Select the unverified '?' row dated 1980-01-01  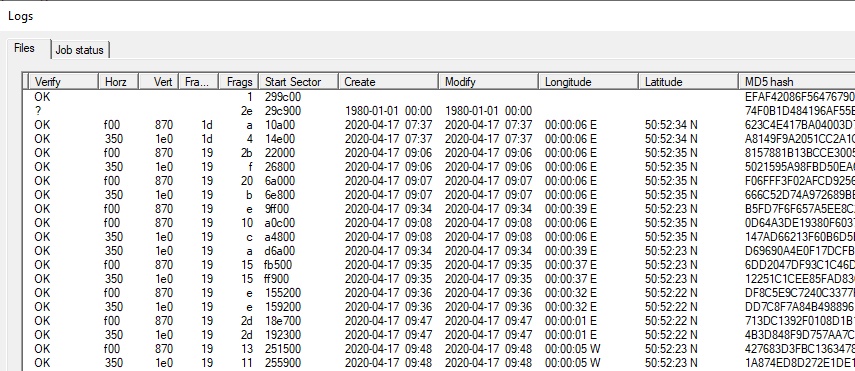click(439, 111)
